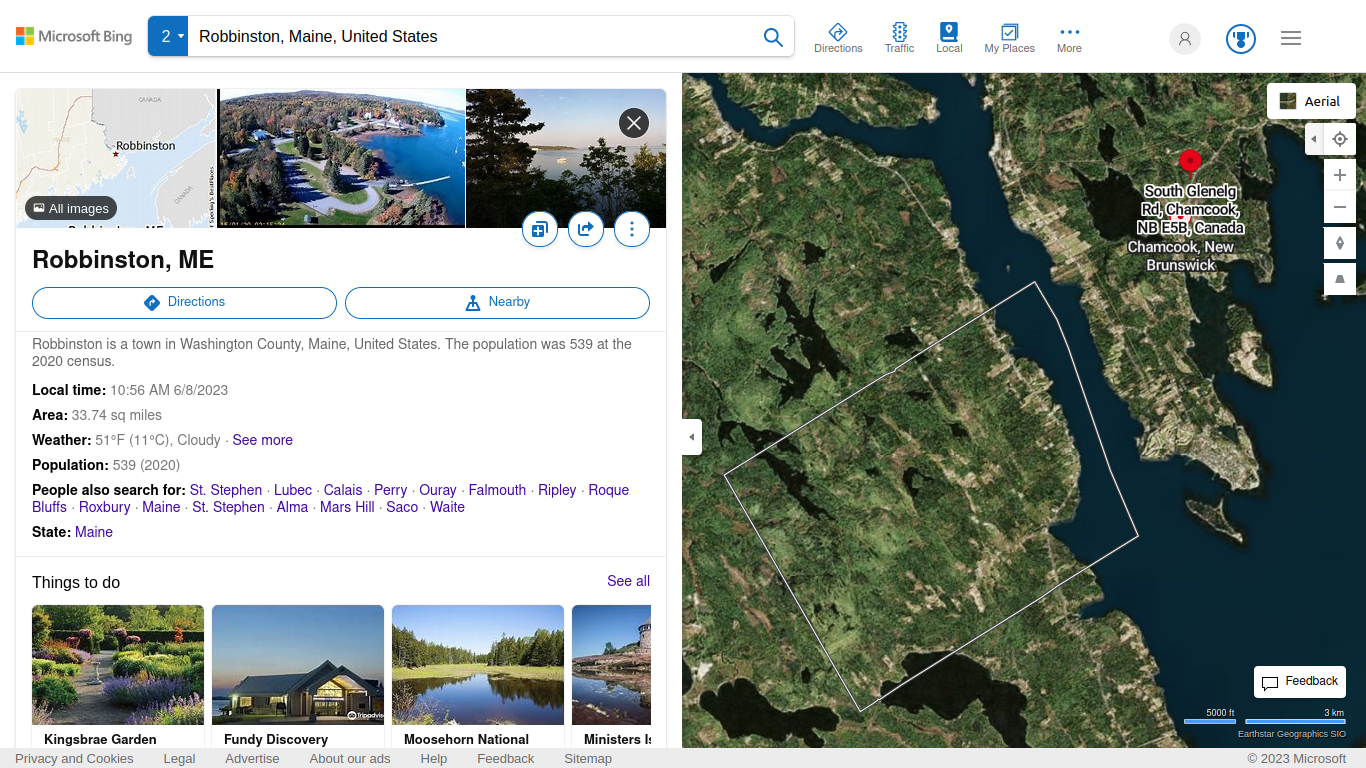Click the search location input field
Viewport: 1366px width, 768px height.
pyautogui.click(x=470, y=36)
